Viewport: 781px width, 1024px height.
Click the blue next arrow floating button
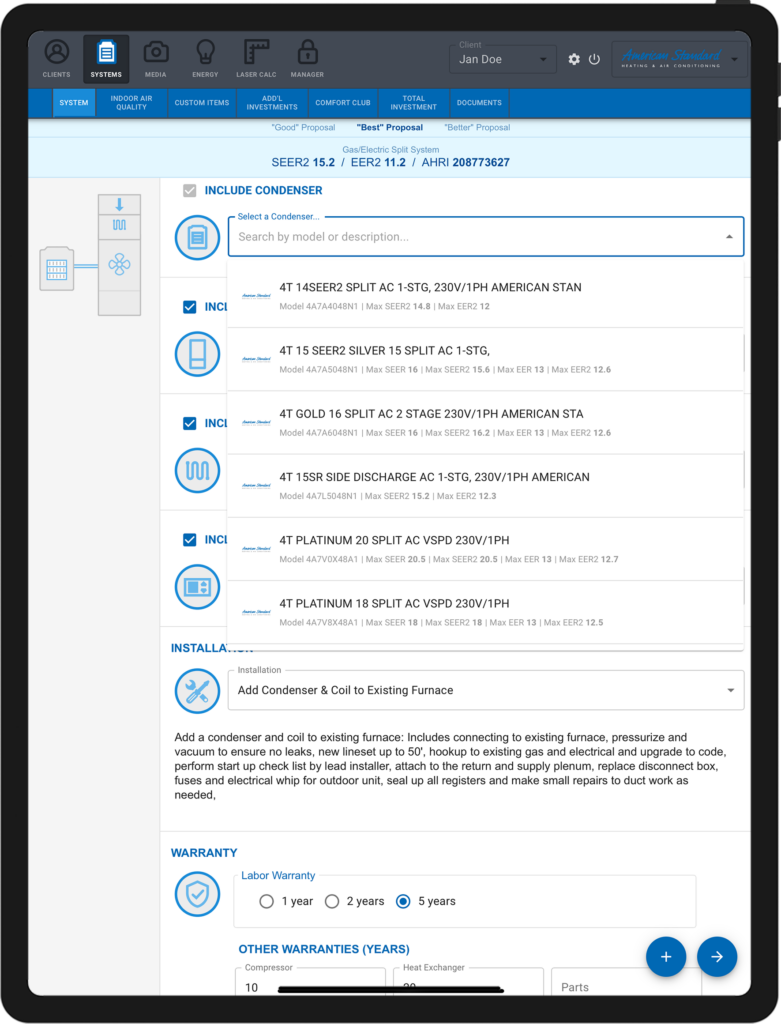tap(717, 957)
